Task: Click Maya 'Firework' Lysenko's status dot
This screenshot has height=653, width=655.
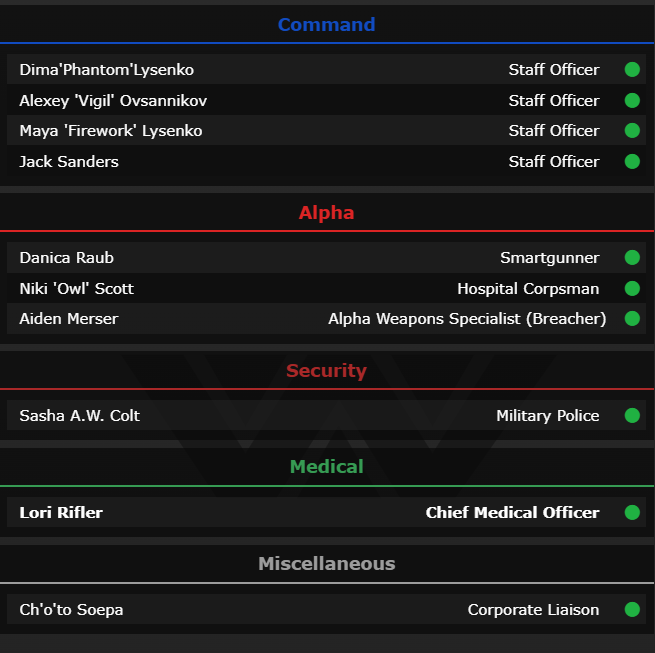Action: (632, 131)
